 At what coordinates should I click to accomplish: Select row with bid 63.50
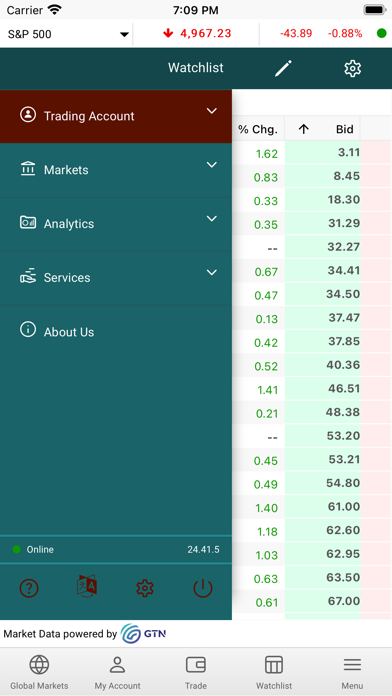tap(312, 577)
